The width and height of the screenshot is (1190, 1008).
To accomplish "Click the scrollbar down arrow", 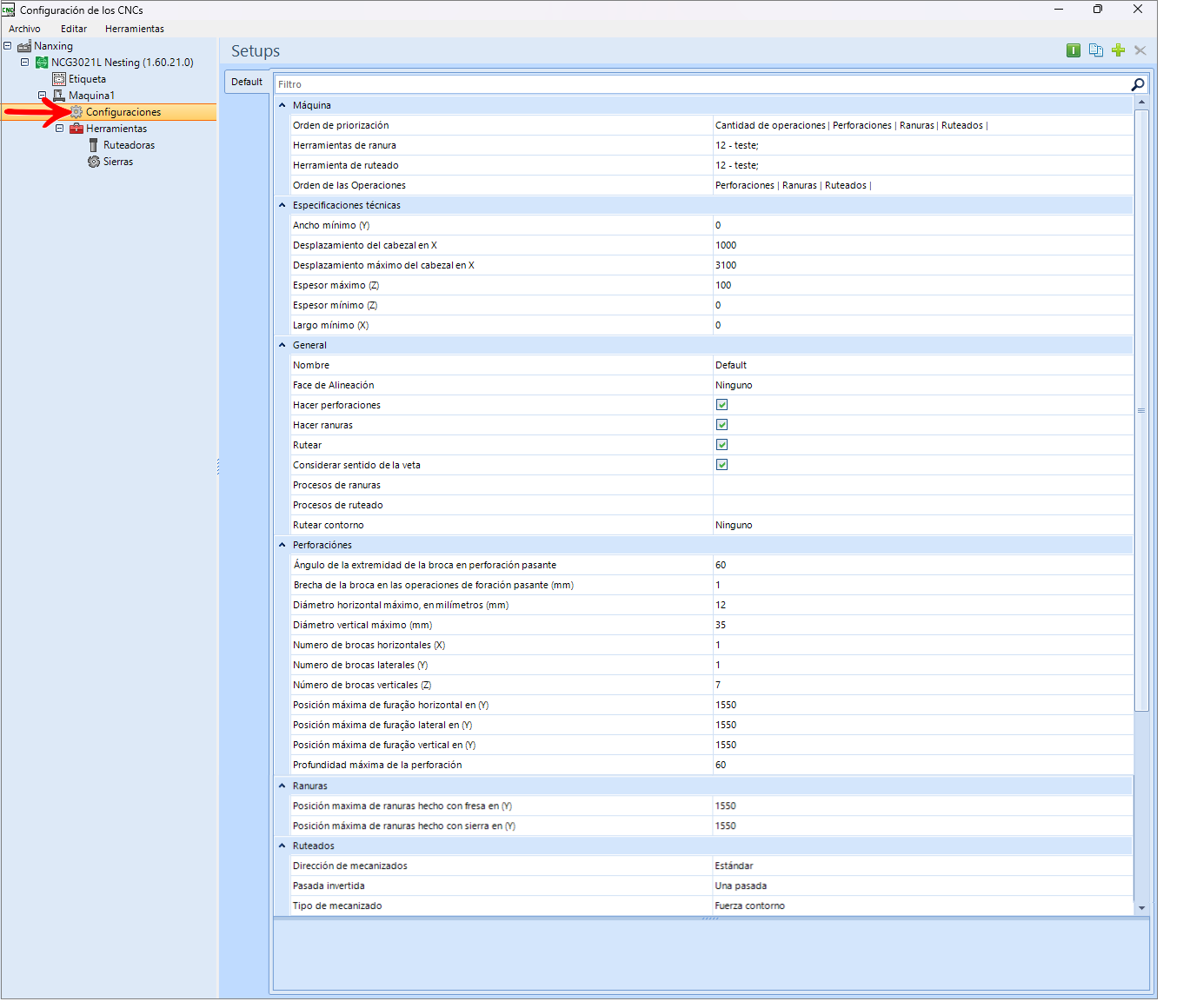I will point(1142,908).
